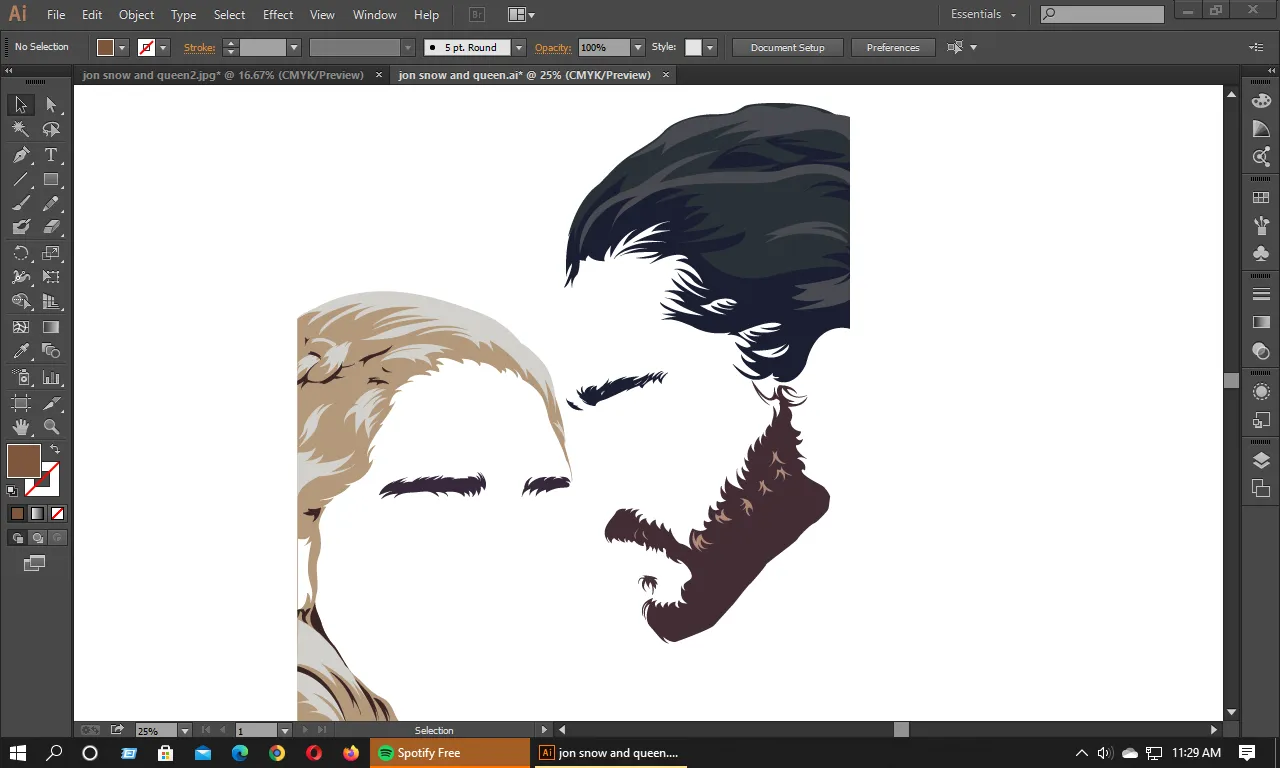1280x768 pixels.
Task: Open fill color dropdown in control bar
Action: tap(123, 47)
